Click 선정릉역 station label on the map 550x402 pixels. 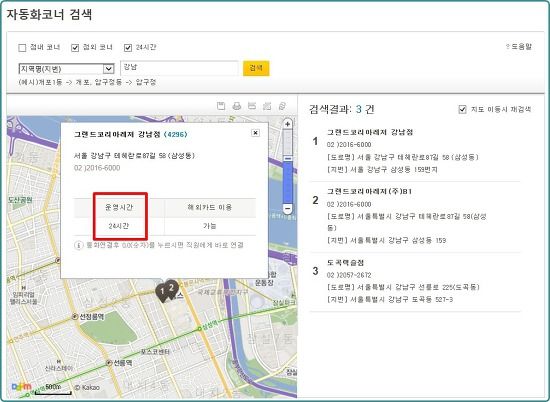pos(92,317)
